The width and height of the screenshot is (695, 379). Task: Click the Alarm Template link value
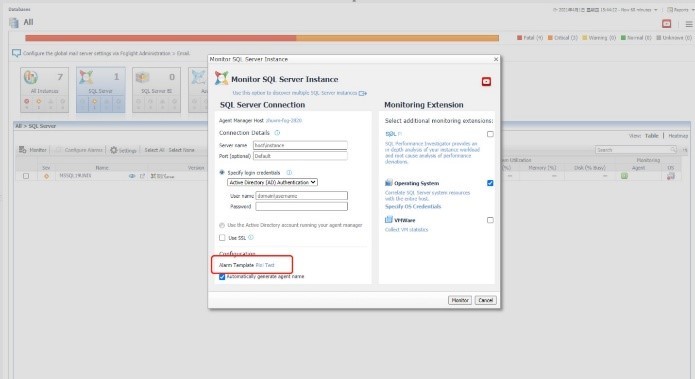pos(265,265)
